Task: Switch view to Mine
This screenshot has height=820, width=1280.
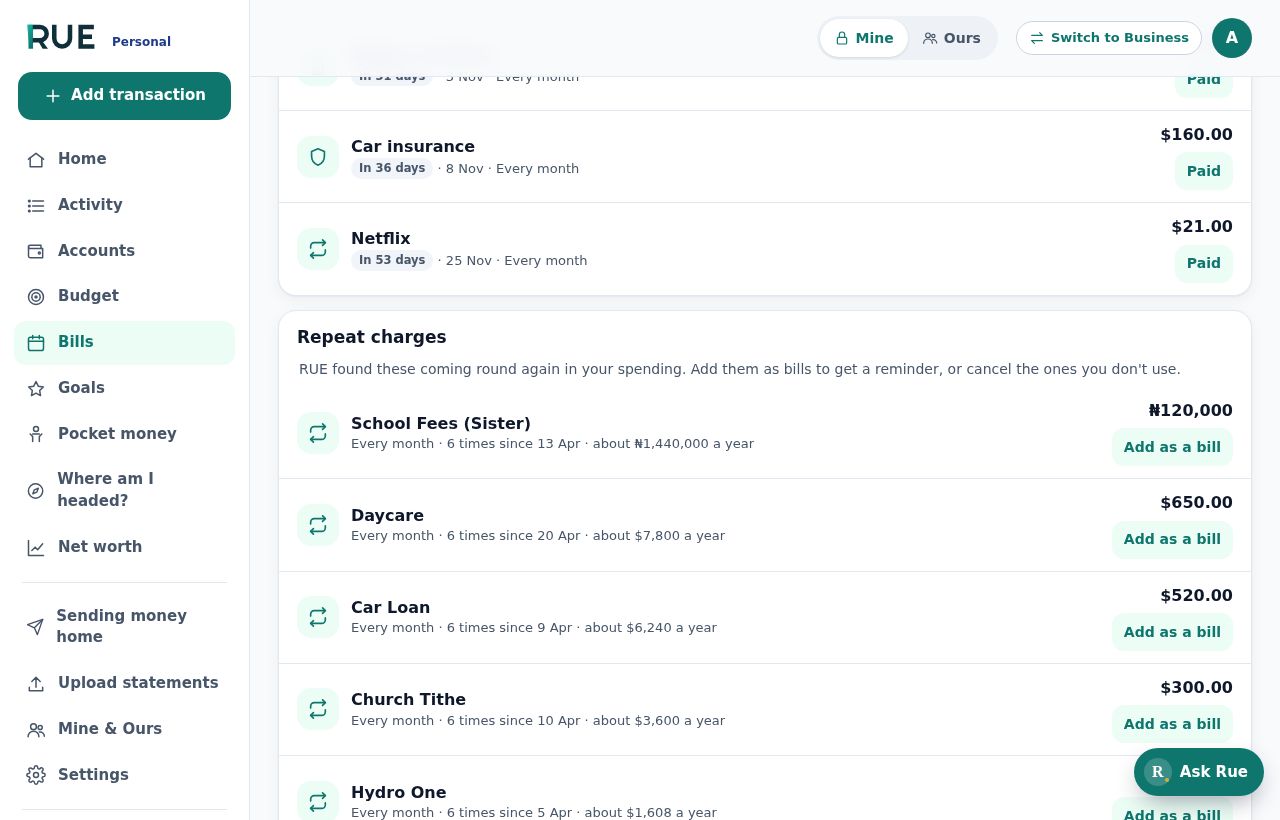Action: [x=864, y=38]
